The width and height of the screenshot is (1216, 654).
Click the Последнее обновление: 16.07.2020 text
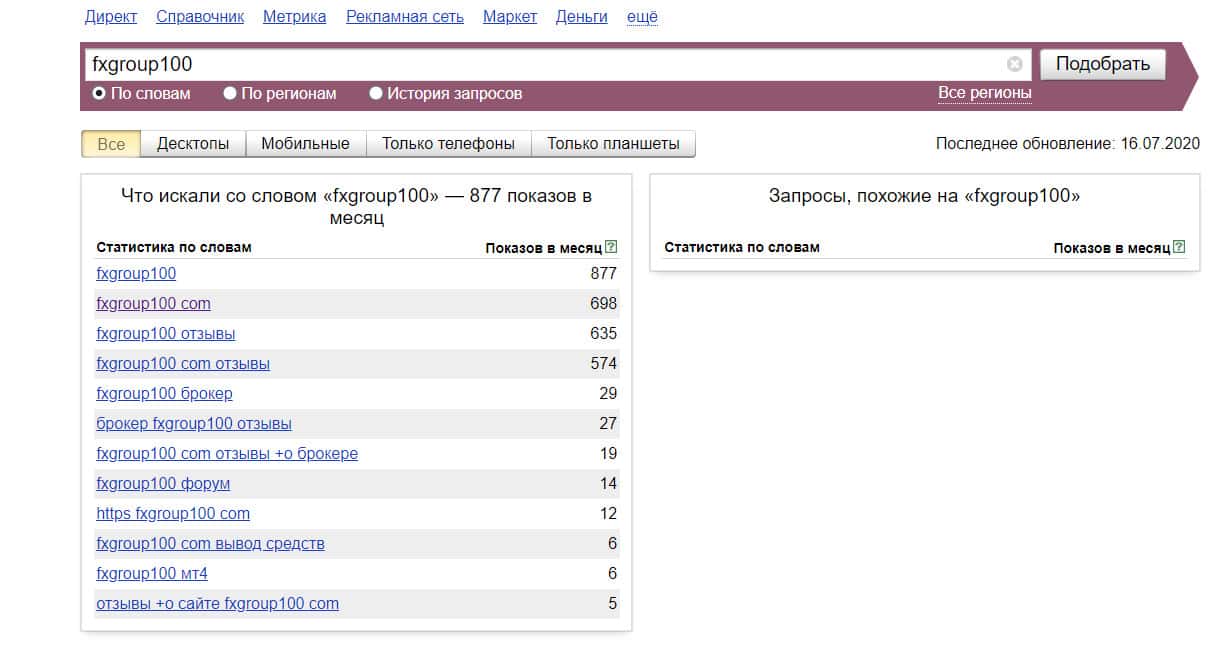1067,144
